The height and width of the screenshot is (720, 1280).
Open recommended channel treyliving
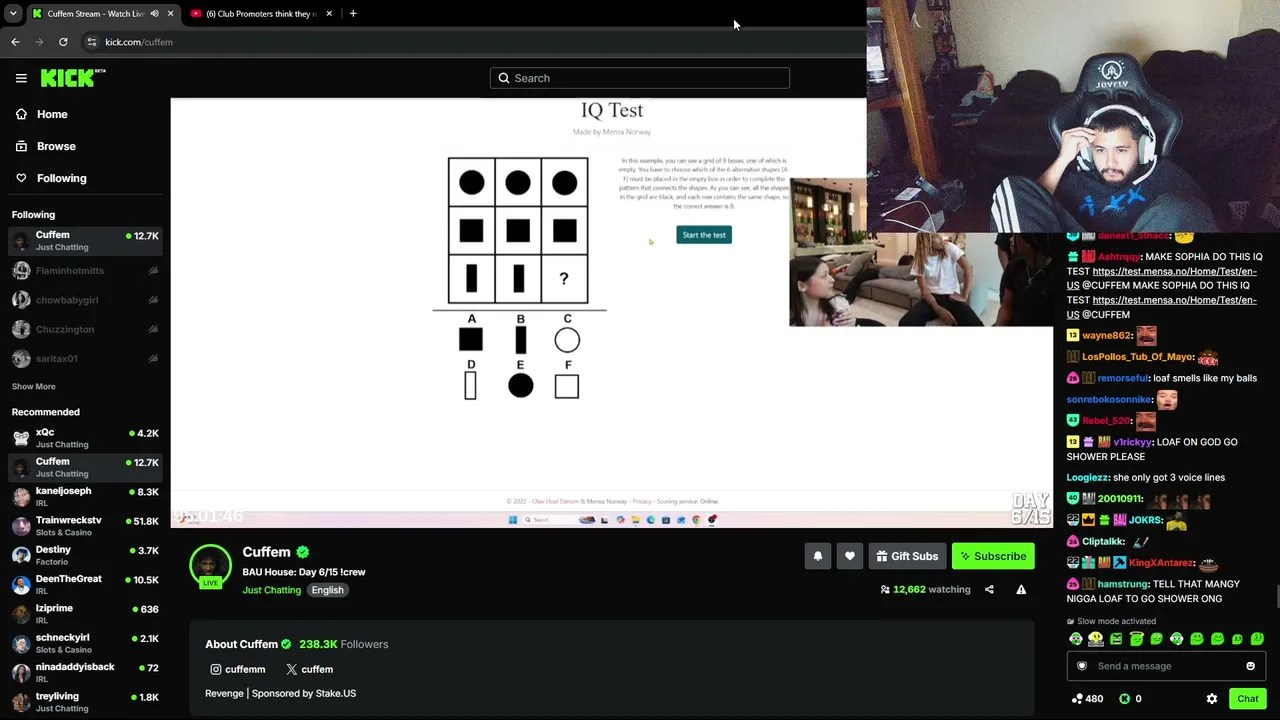[x=85, y=701]
